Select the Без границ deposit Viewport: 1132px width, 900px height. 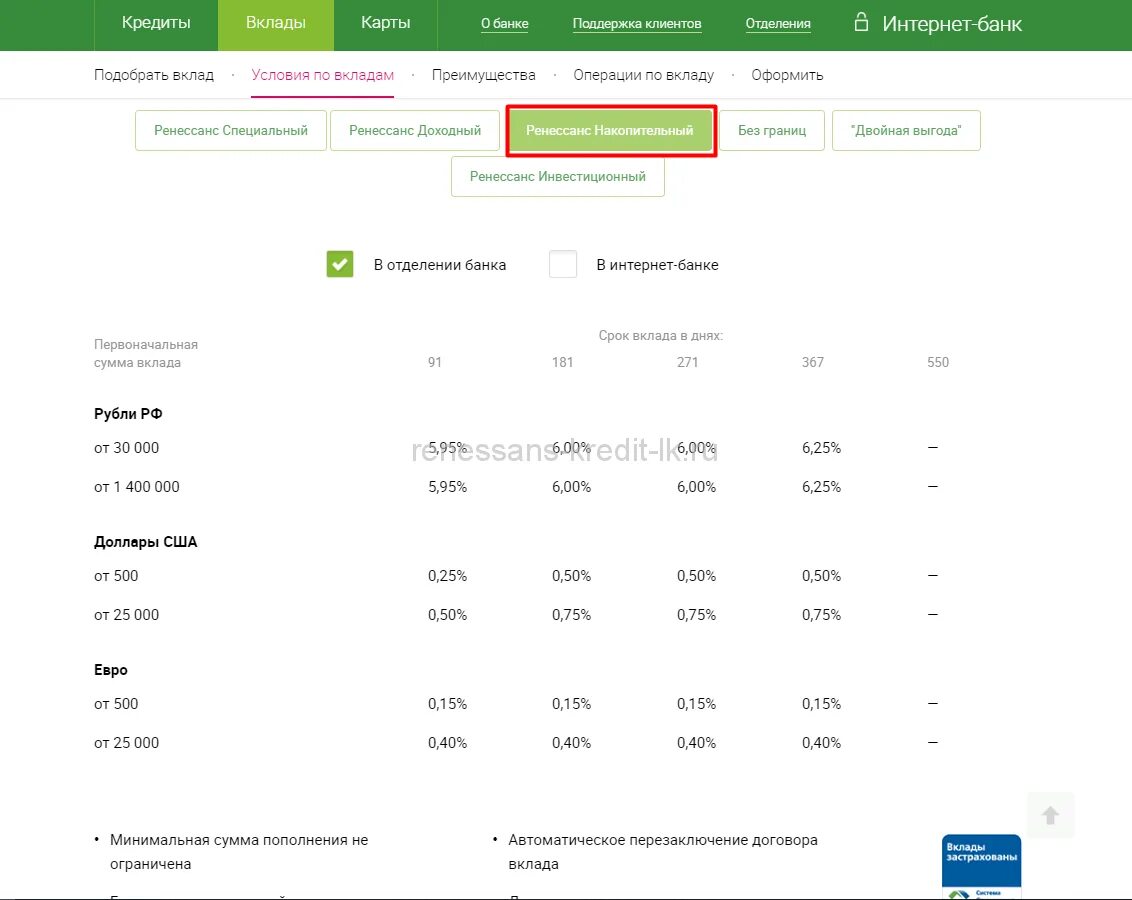772,131
